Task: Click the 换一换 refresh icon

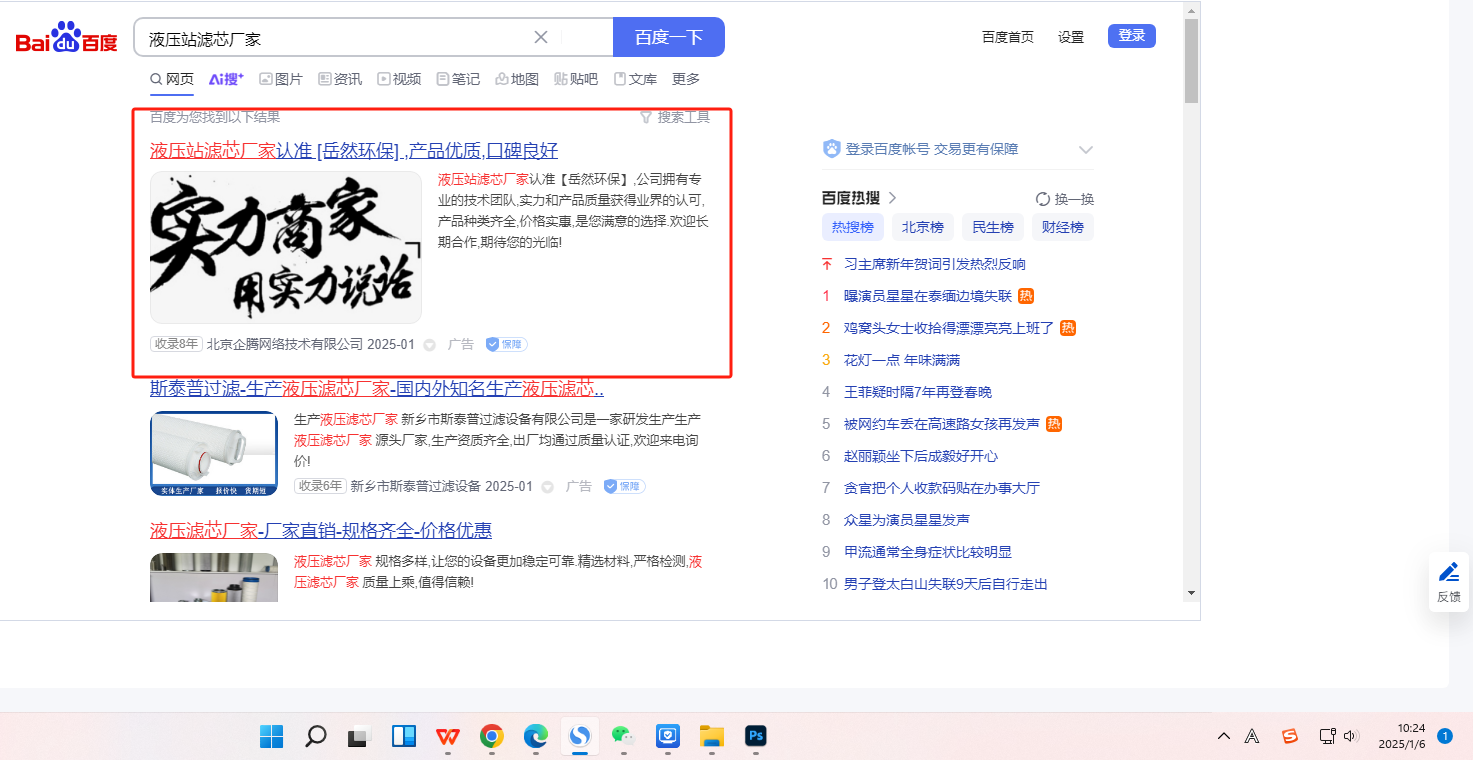Action: (x=1043, y=199)
